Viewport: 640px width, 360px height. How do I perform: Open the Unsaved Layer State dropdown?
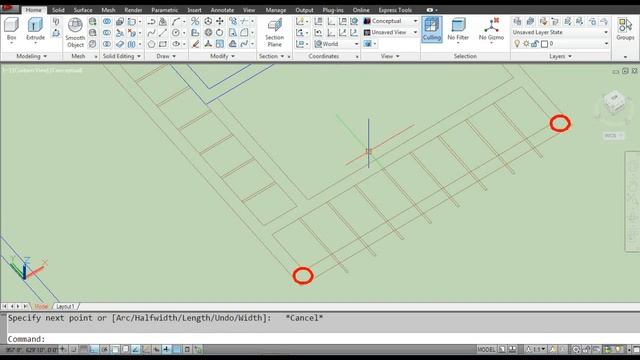(560, 32)
